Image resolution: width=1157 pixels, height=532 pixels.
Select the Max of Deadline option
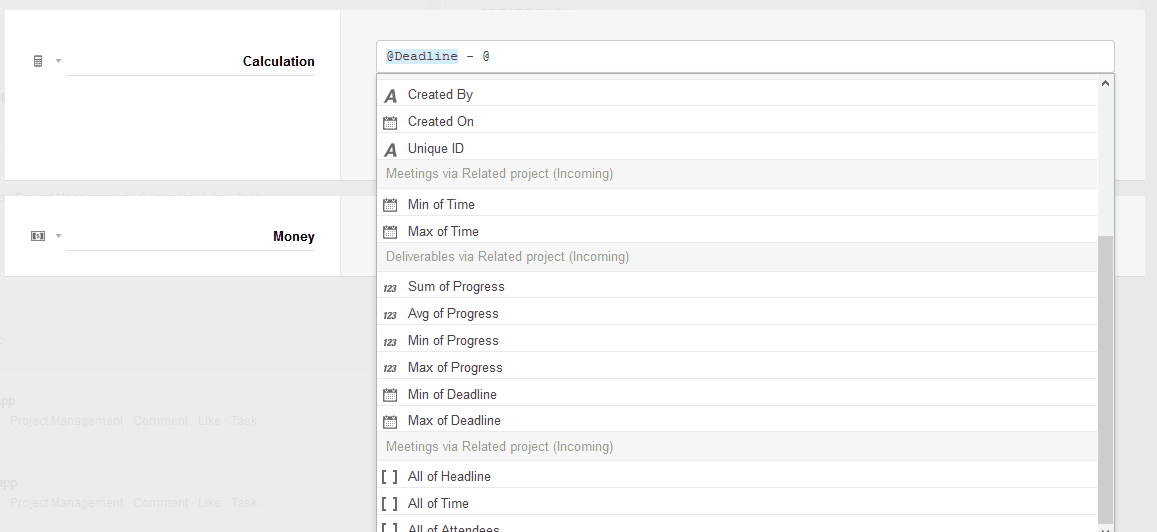coord(454,420)
